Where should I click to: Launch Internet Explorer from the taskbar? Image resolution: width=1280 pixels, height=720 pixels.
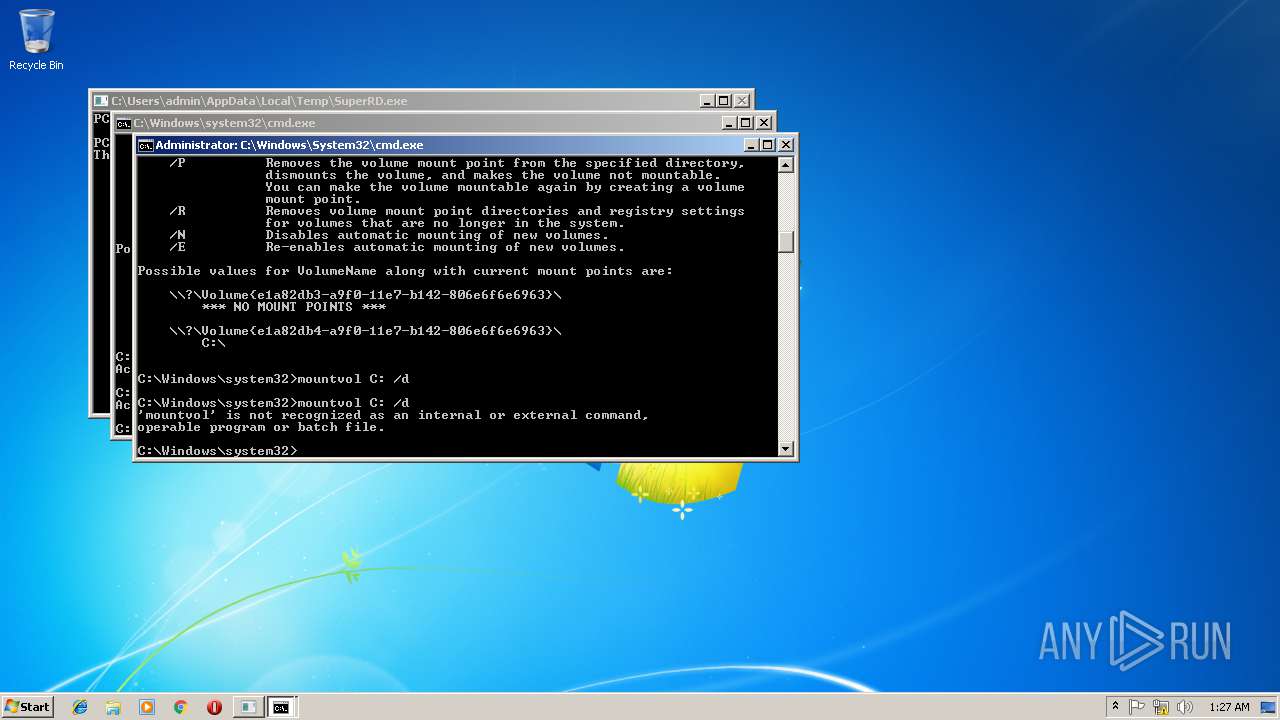pos(80,707)
